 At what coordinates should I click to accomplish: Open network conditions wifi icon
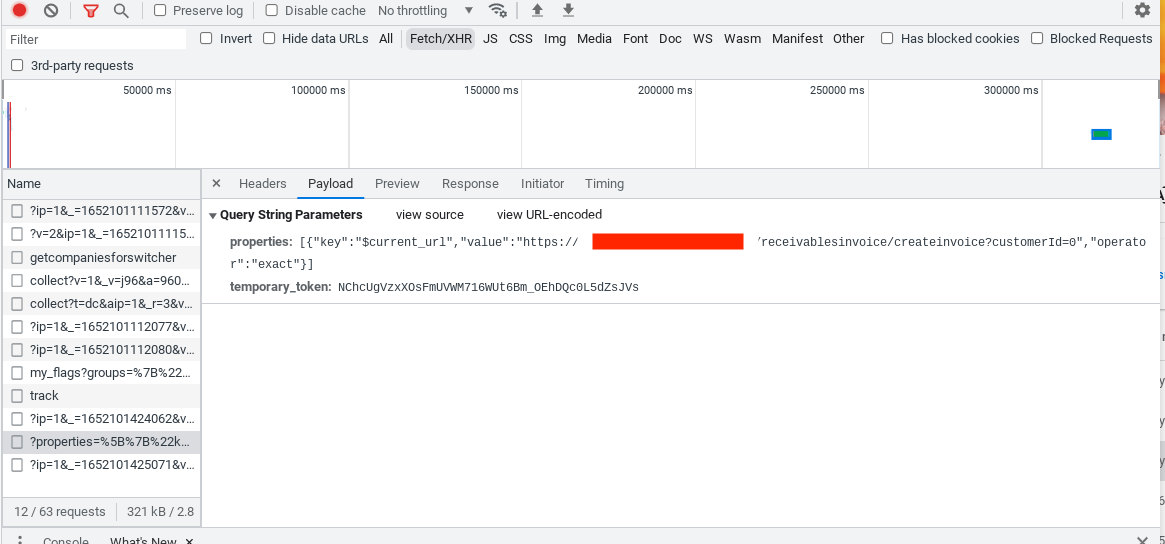tap(497, 10)
